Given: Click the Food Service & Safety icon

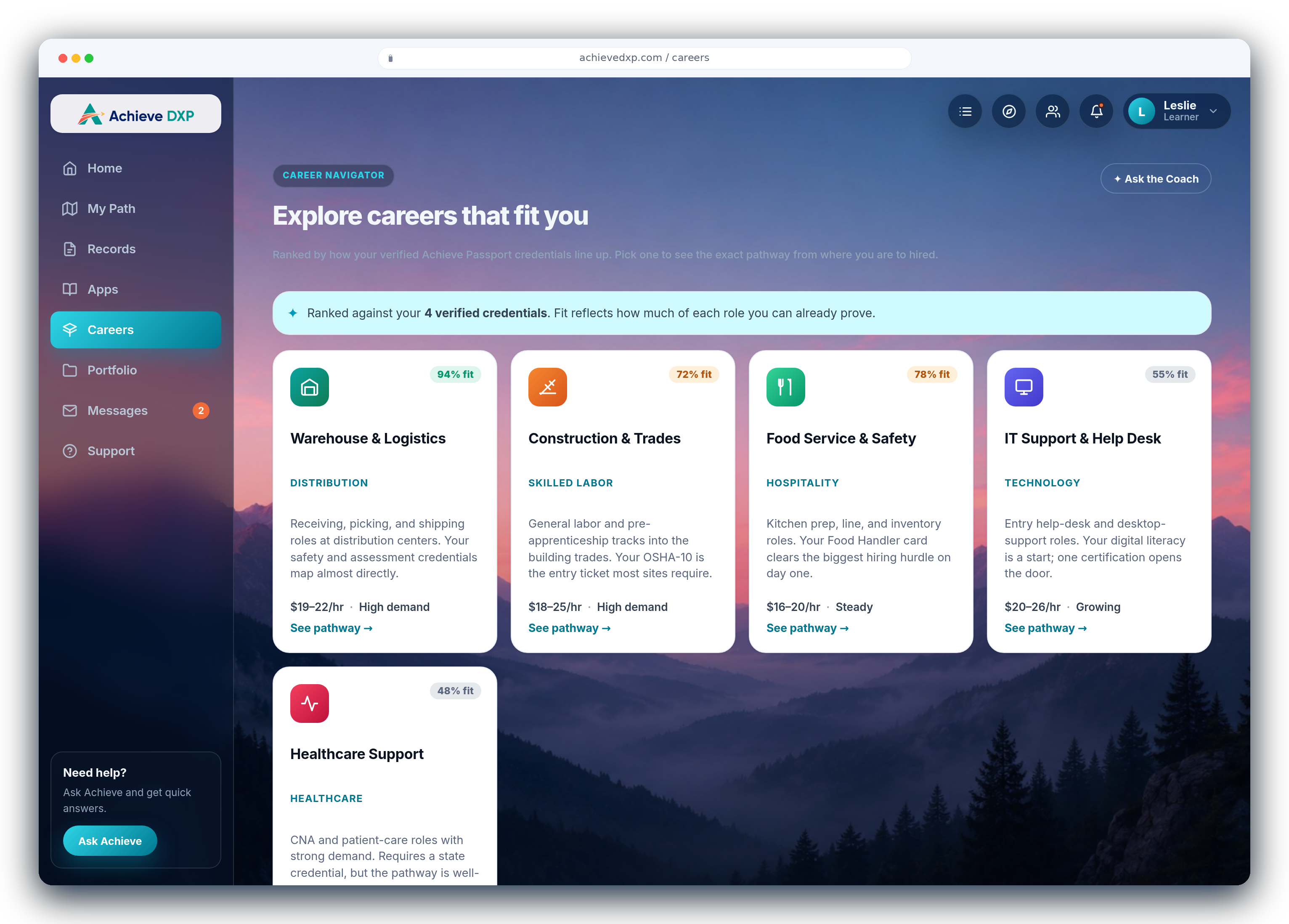Looking at the screenshot, I should click(785, 387).
